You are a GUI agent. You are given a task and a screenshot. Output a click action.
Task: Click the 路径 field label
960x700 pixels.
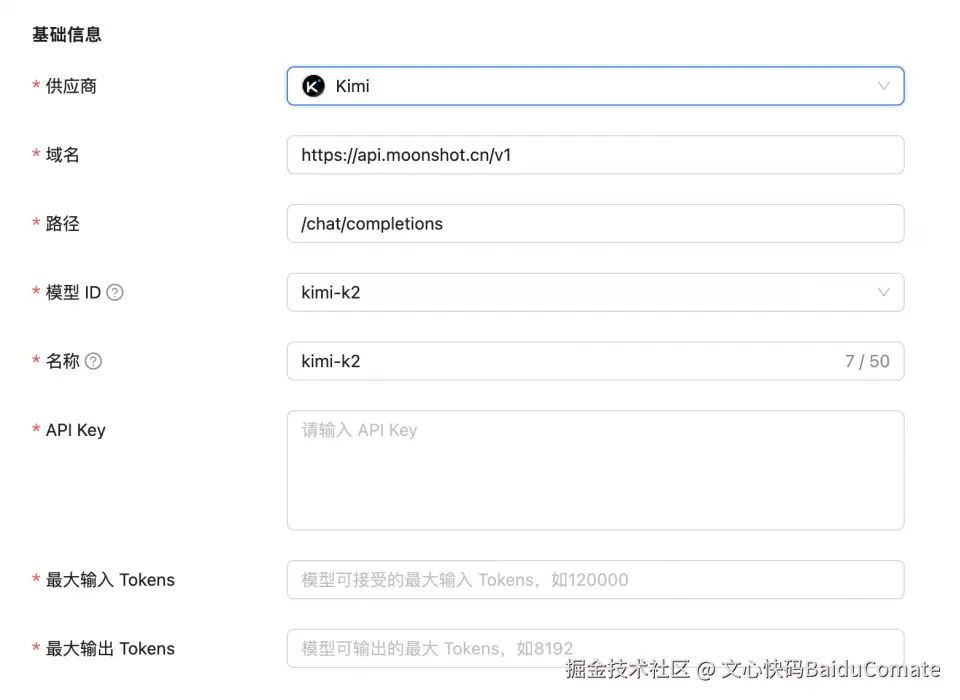pyautogui.click(x=62, y=224)
